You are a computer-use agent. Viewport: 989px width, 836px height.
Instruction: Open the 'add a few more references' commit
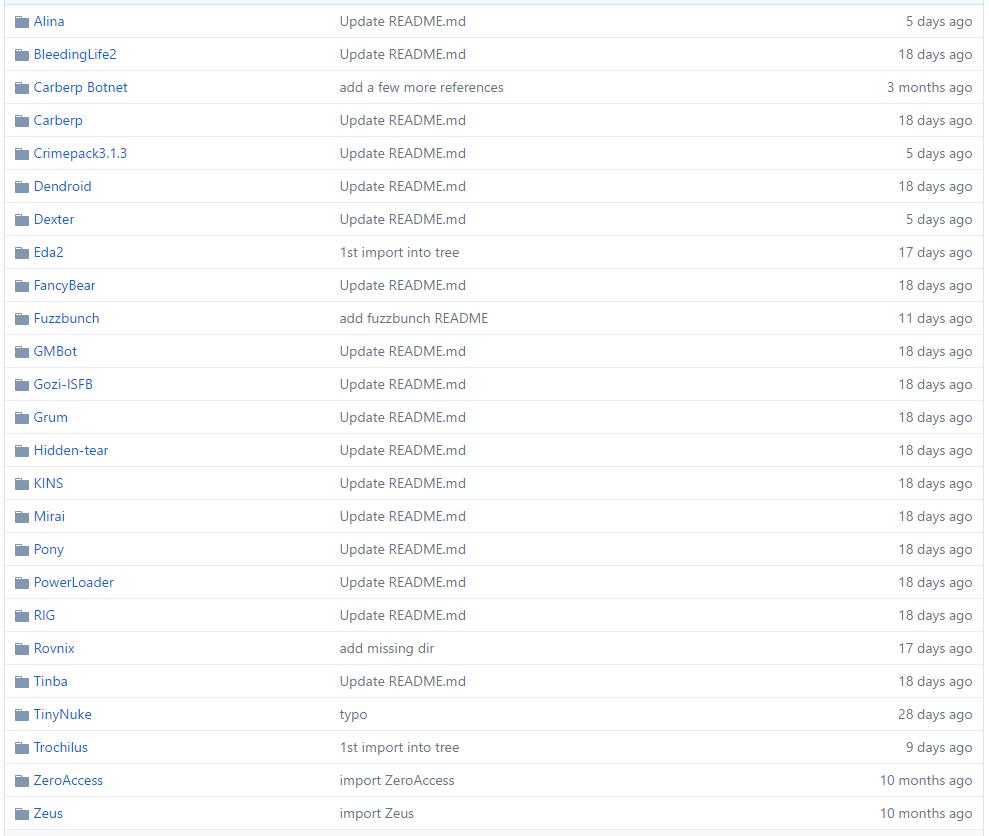421,87
